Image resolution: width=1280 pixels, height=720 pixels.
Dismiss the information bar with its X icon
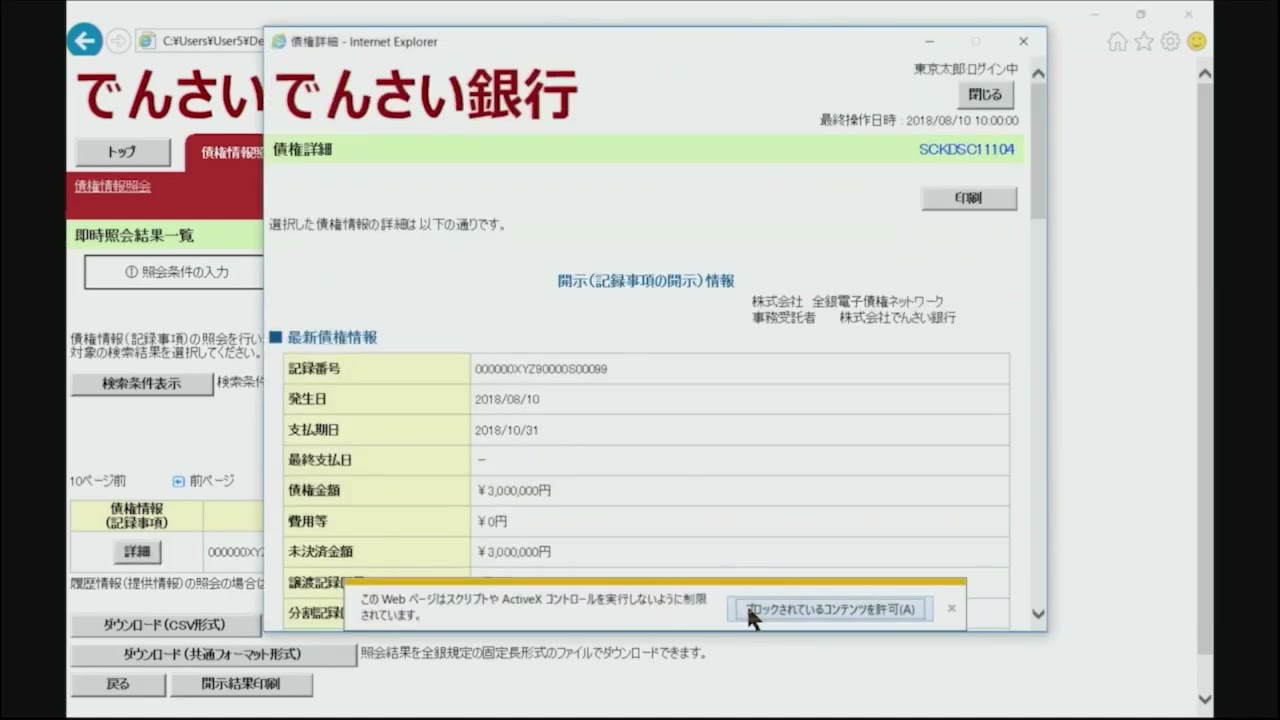pyautogui.click(x=950, y=607)
